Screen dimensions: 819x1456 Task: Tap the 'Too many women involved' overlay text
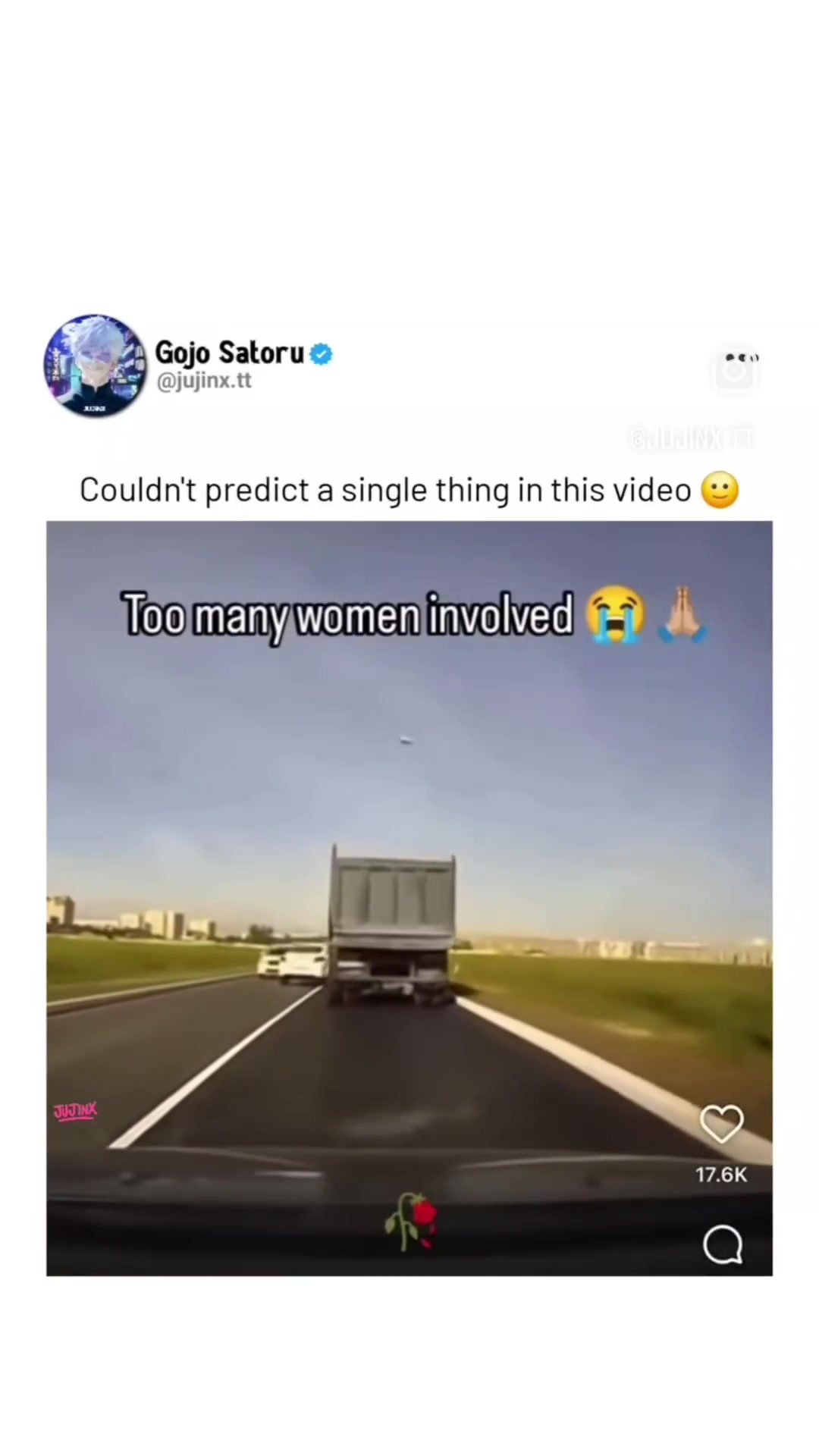coord(348,615)
